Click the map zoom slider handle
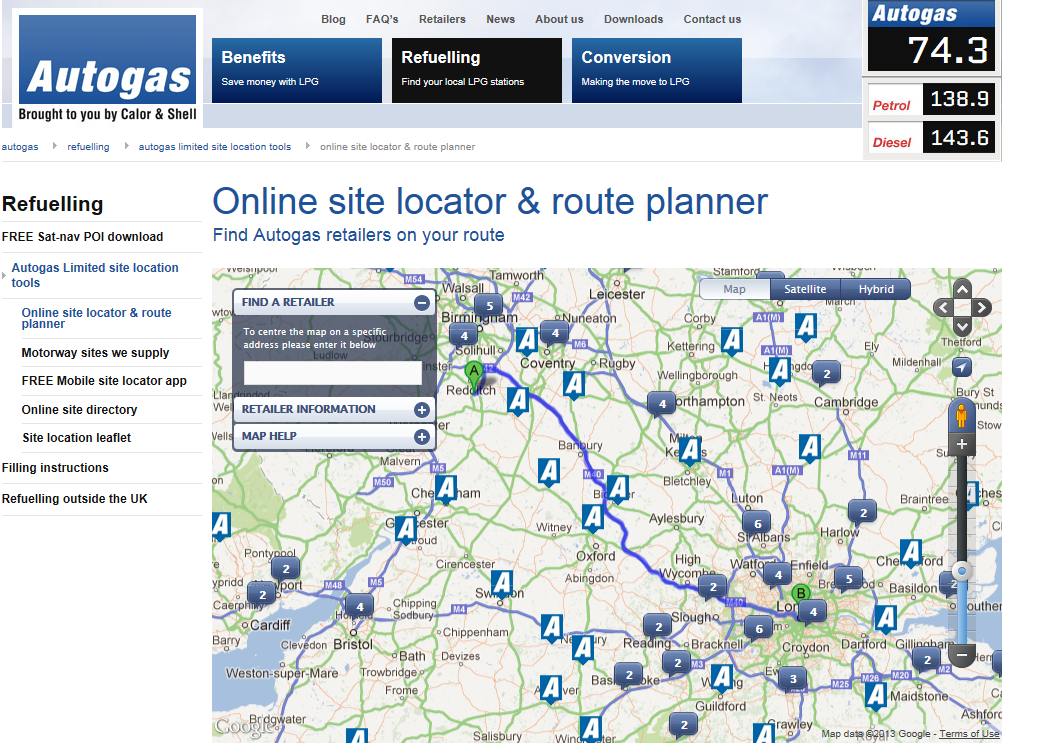 coord(962,572)
